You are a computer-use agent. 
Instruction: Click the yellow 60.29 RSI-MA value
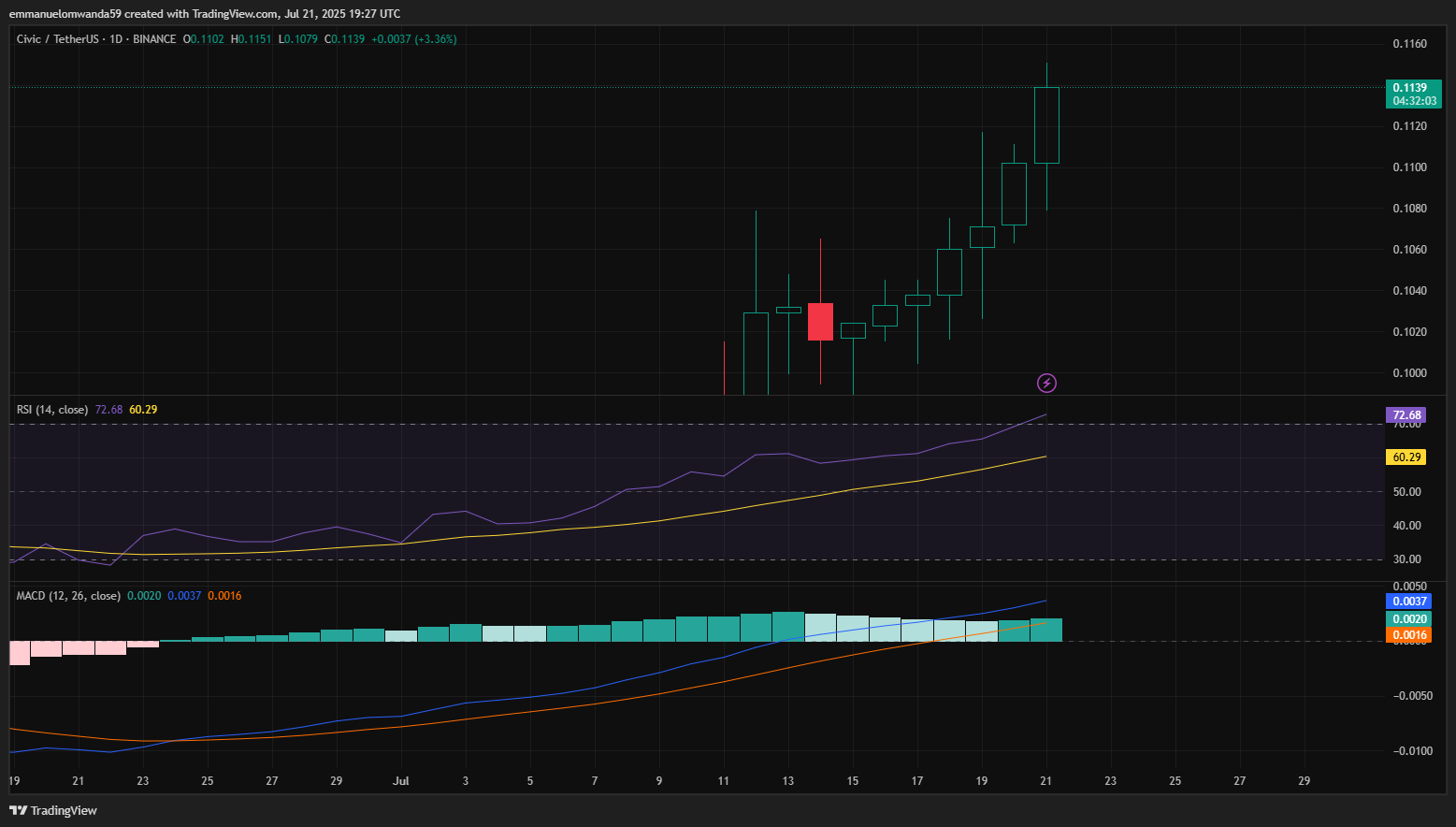(x=1407, y=457)
